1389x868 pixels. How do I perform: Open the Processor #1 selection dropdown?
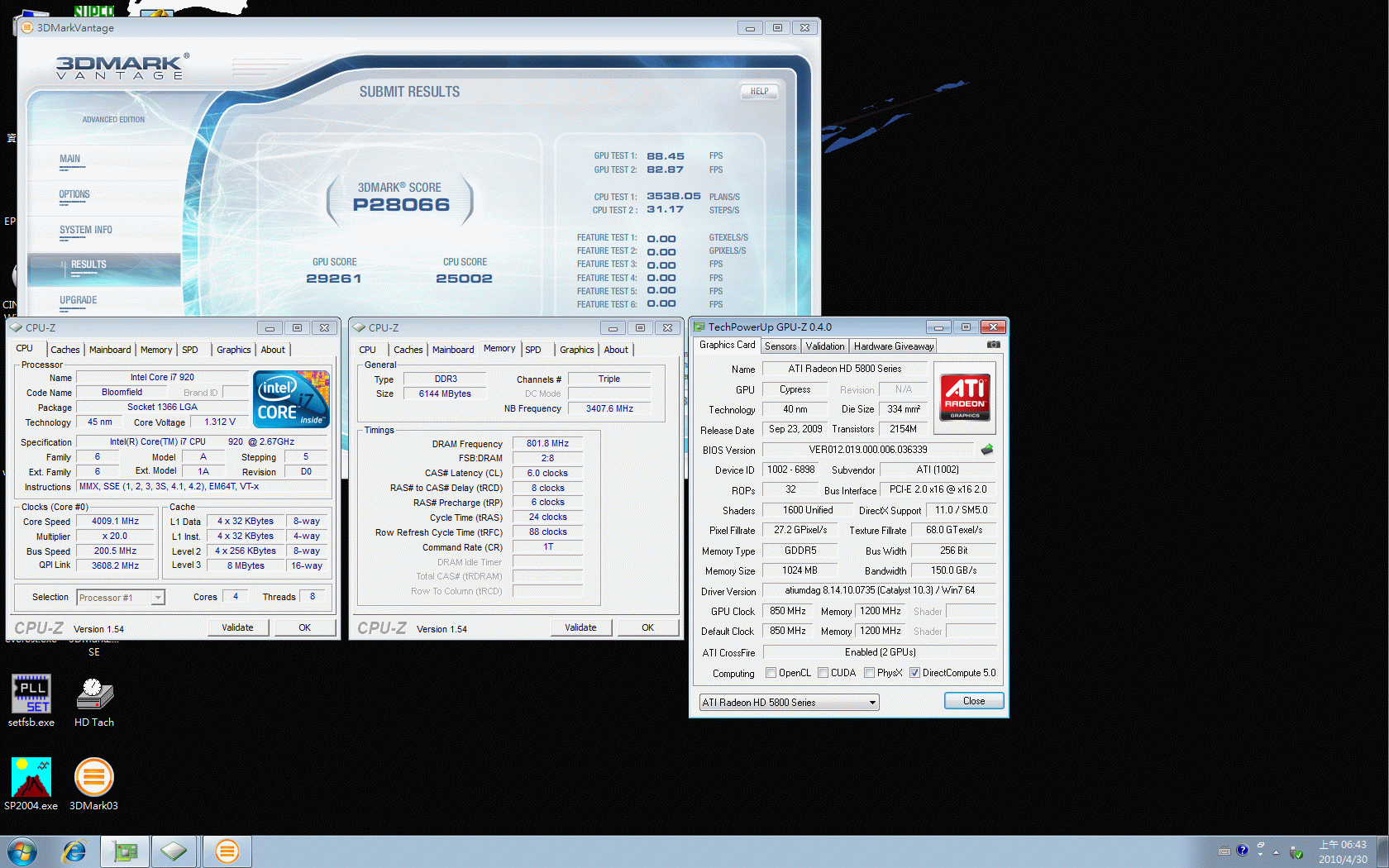click(121, 597)
